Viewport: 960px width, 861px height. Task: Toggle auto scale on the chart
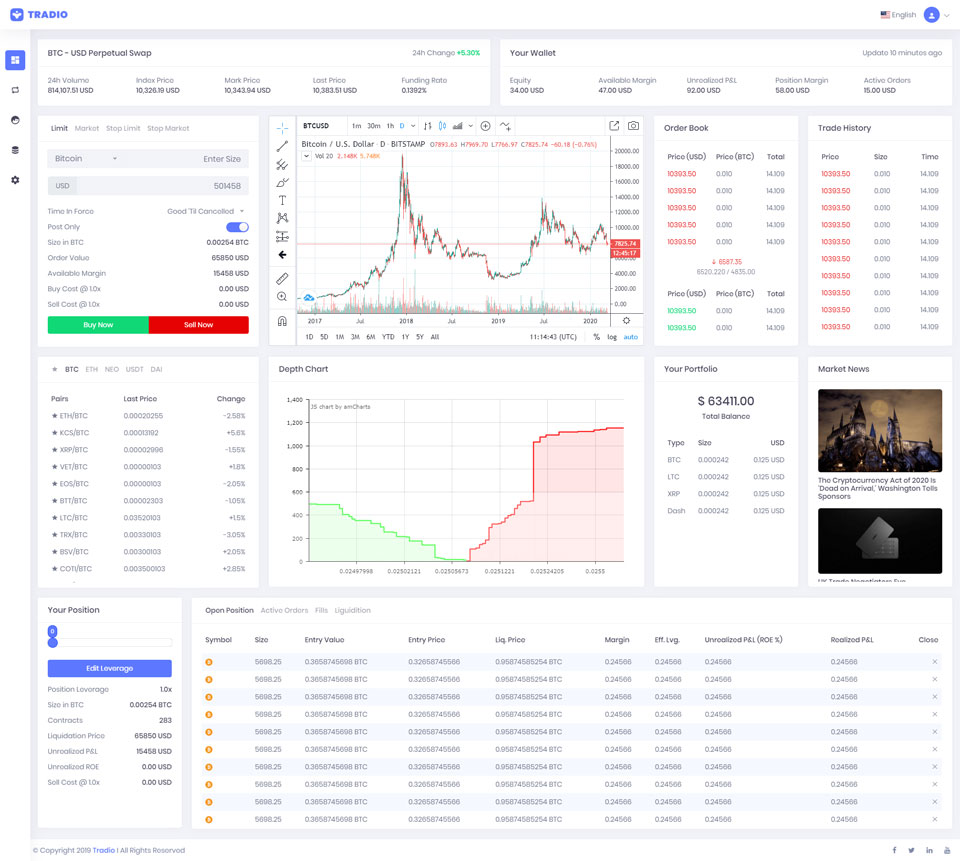[630, 337]
